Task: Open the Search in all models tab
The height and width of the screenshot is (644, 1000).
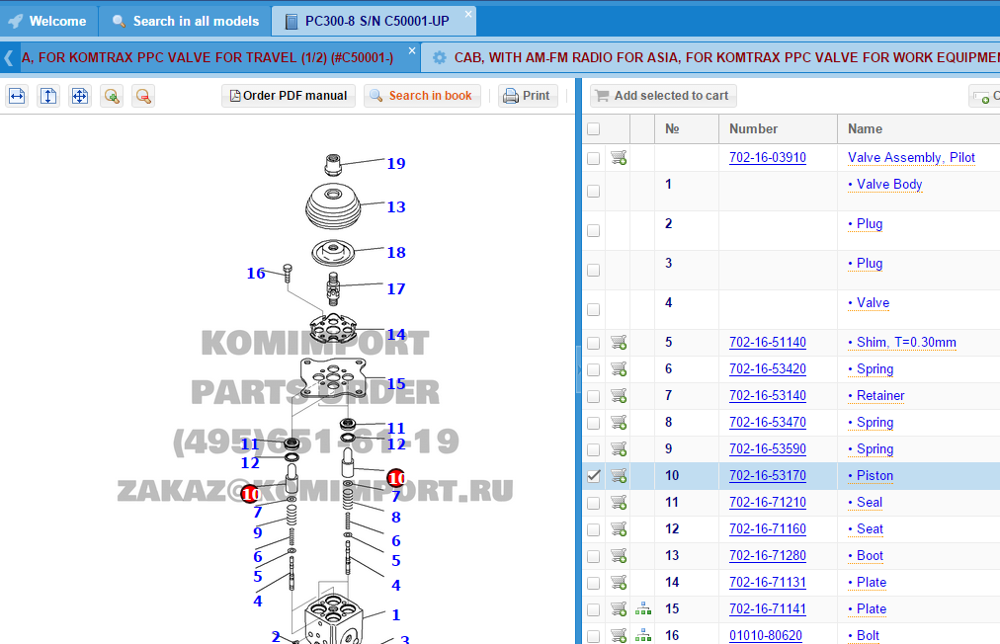Action: 186,21
